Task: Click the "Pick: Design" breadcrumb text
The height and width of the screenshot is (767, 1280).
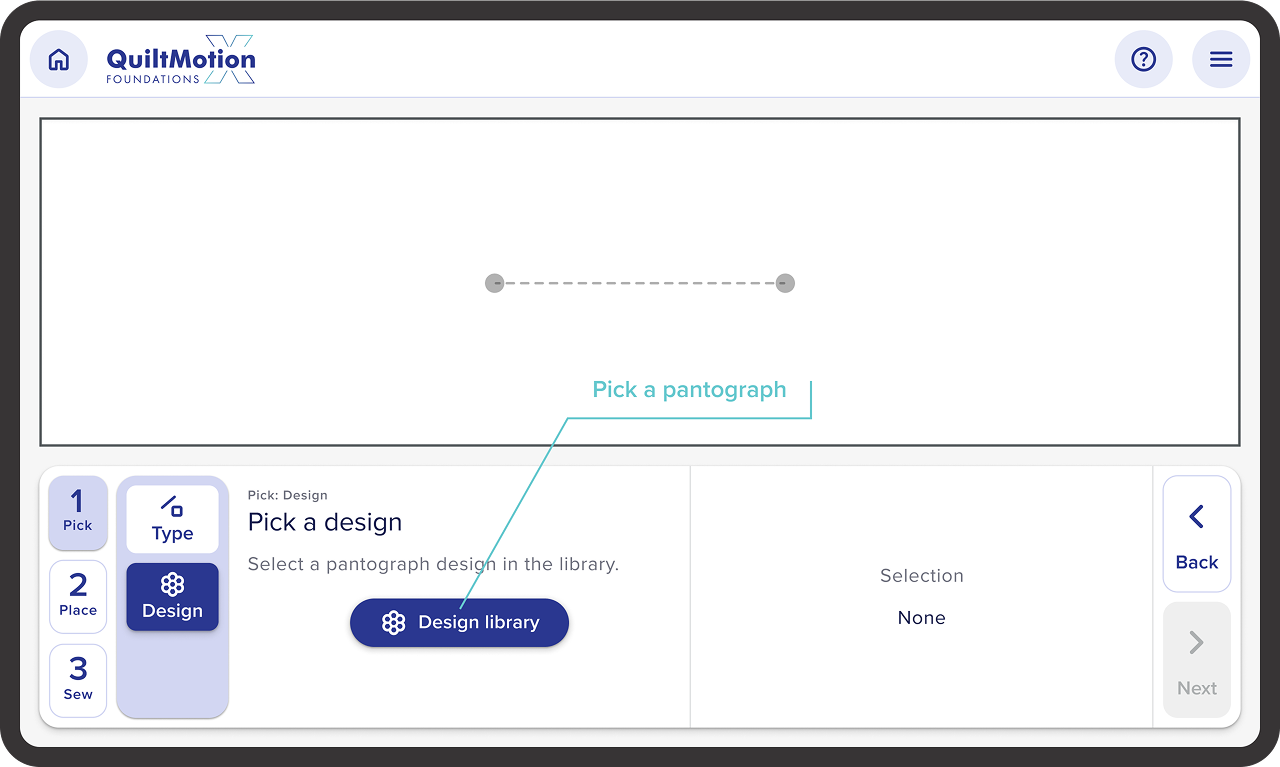Action: (288, 495)
